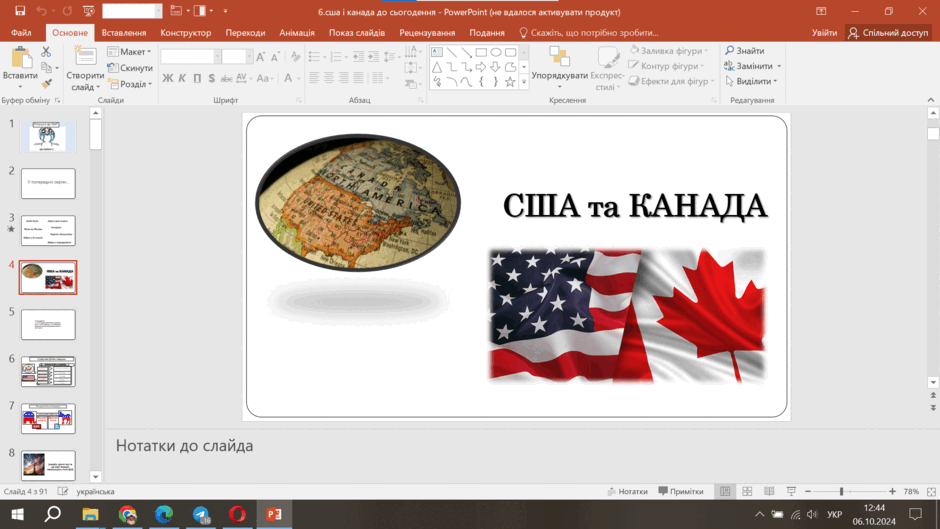The image size is (940, 529).
Task: Select the down arrow shape in the shapes gallery
Action: [x=496, y=67]
